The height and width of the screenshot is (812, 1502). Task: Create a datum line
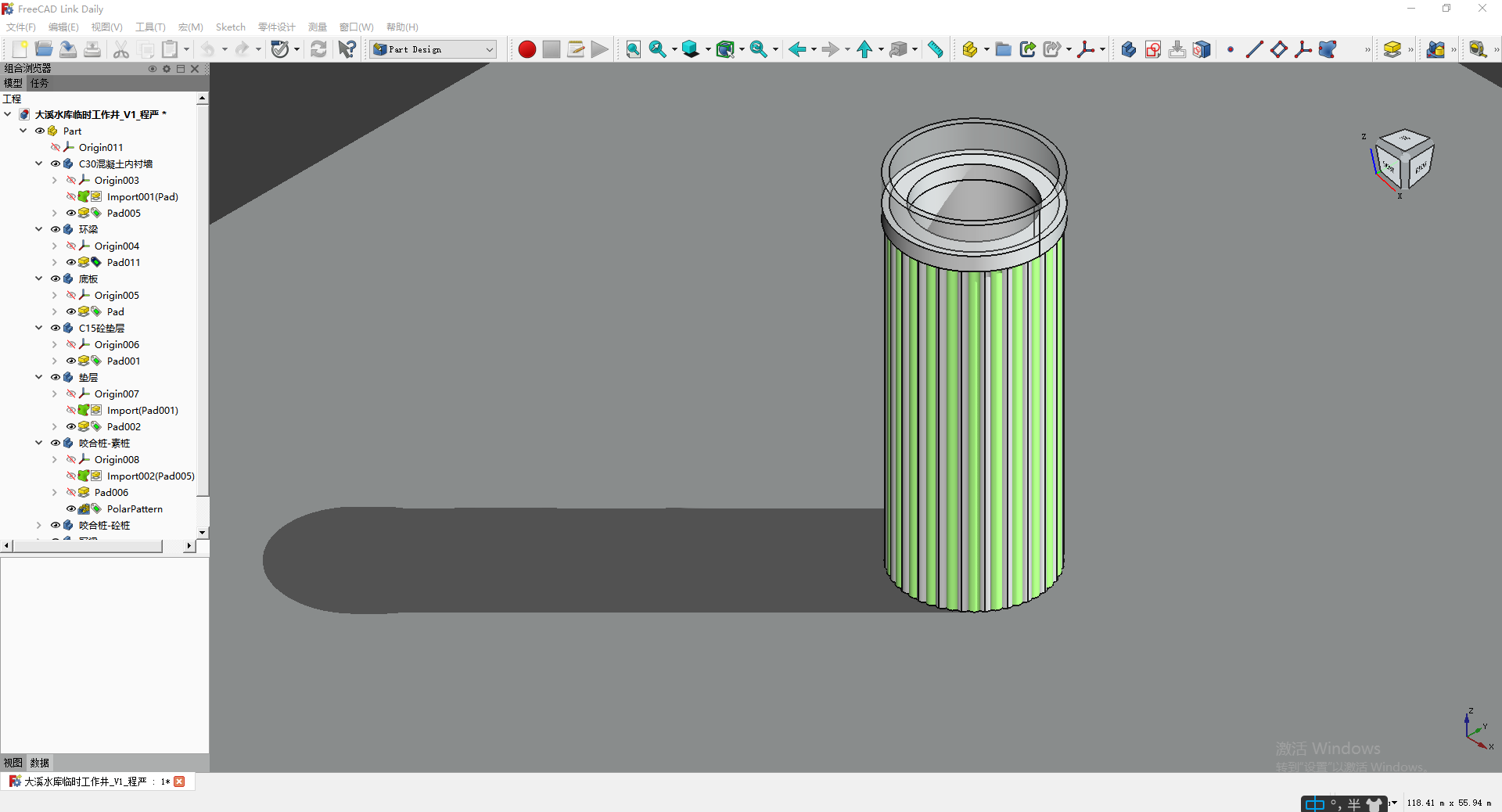pyautogui.click(x=1254, y=49)
